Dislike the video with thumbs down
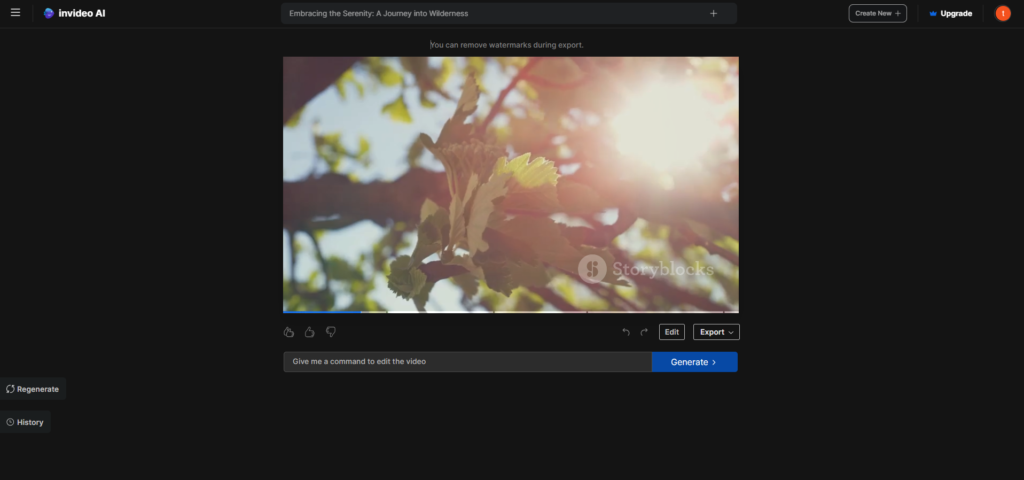This screenshot has height=480, width=1024. [331, 332]
